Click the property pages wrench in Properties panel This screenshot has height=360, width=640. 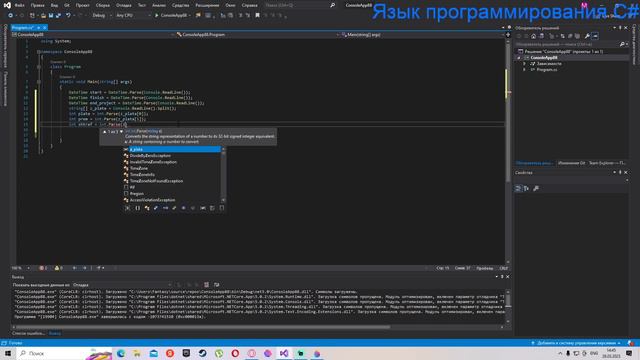536,188
